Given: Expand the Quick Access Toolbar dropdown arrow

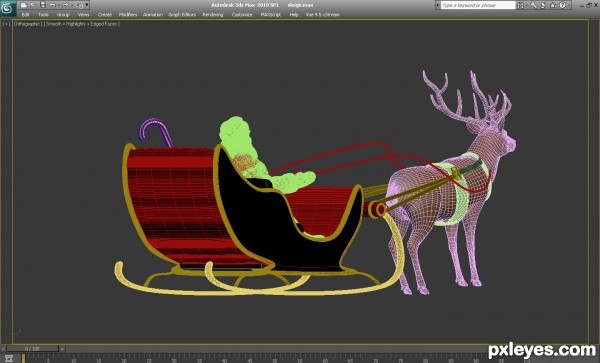Looking at the screenshot, I should click(x=87, y=5).
